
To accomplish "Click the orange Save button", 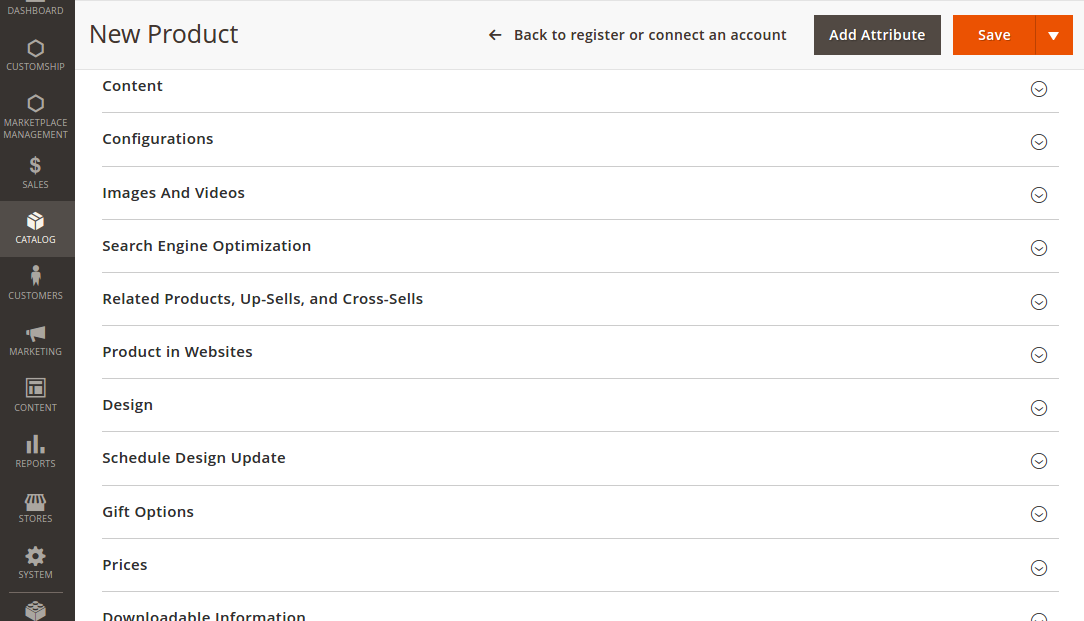I will point(993,35).
